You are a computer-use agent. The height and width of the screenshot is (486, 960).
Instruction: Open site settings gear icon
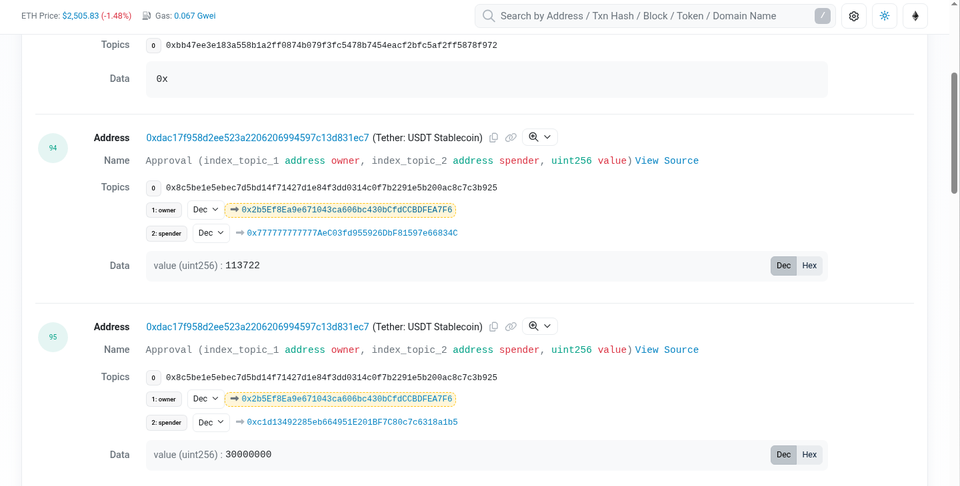[x=853, y=16]
